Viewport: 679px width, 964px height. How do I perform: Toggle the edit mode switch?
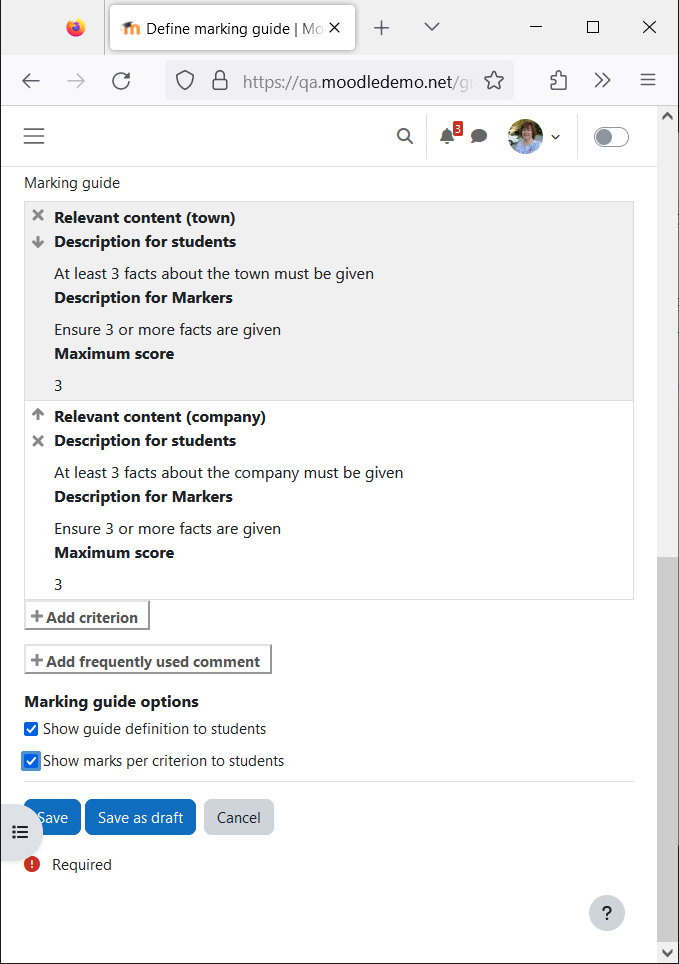tap(611, 136)
